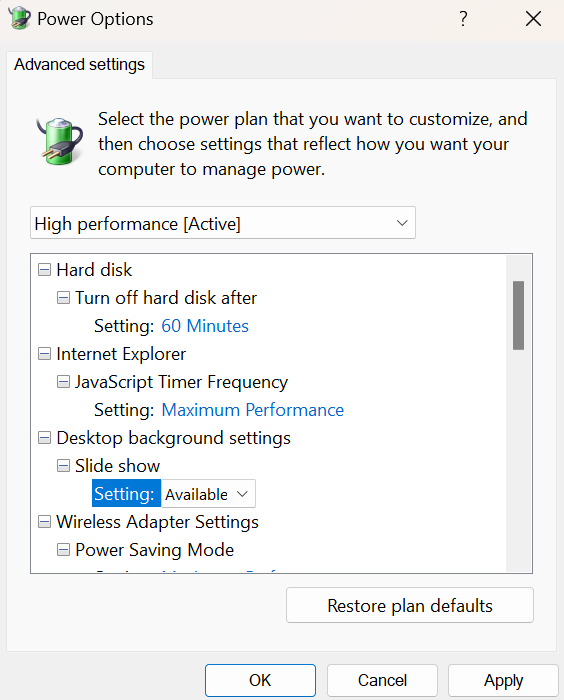Collapse the Hard disk node
The image size is (564, 700).
[44, 270]
